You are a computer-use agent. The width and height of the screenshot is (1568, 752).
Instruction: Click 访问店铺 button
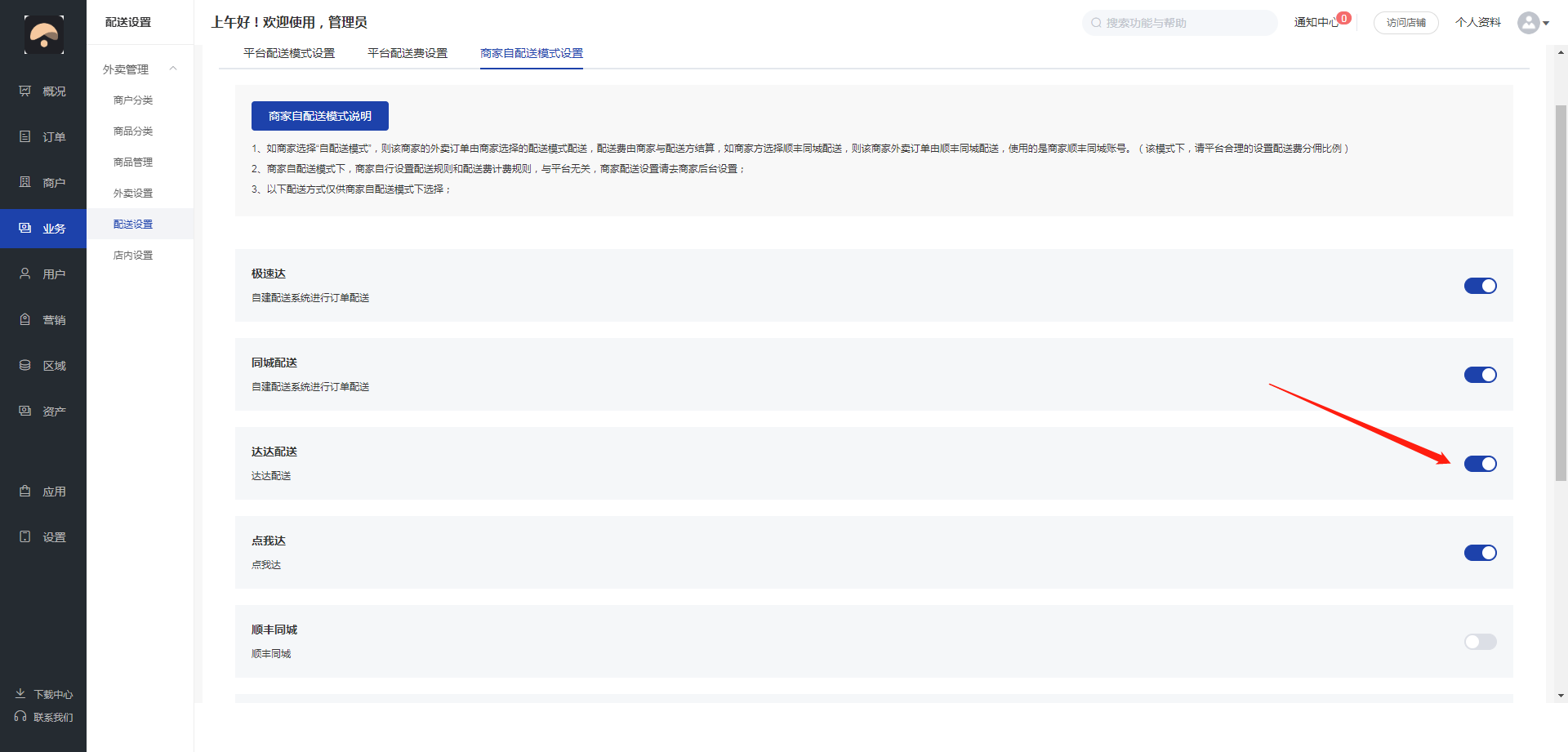1406,23
